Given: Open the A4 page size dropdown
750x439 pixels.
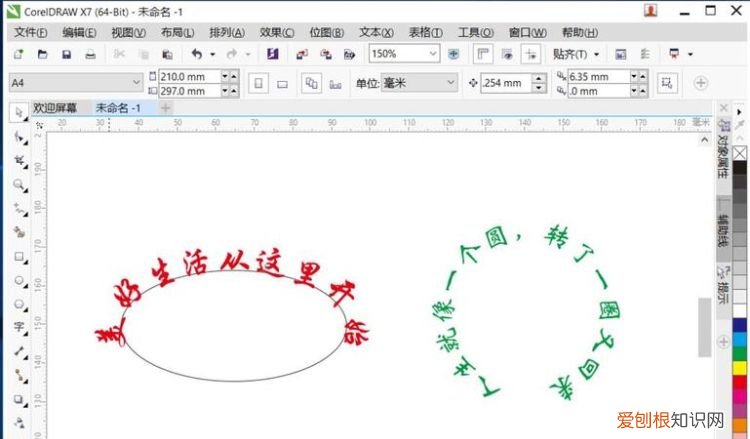Looking at the screenshot, I should 136,83.
